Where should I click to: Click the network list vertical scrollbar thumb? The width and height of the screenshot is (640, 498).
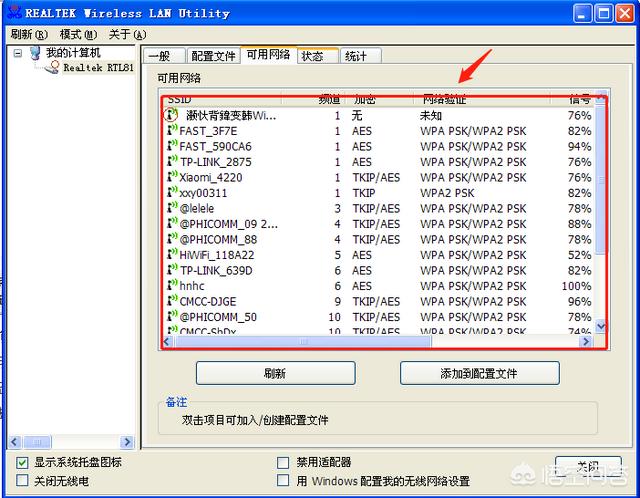(600, 179)
